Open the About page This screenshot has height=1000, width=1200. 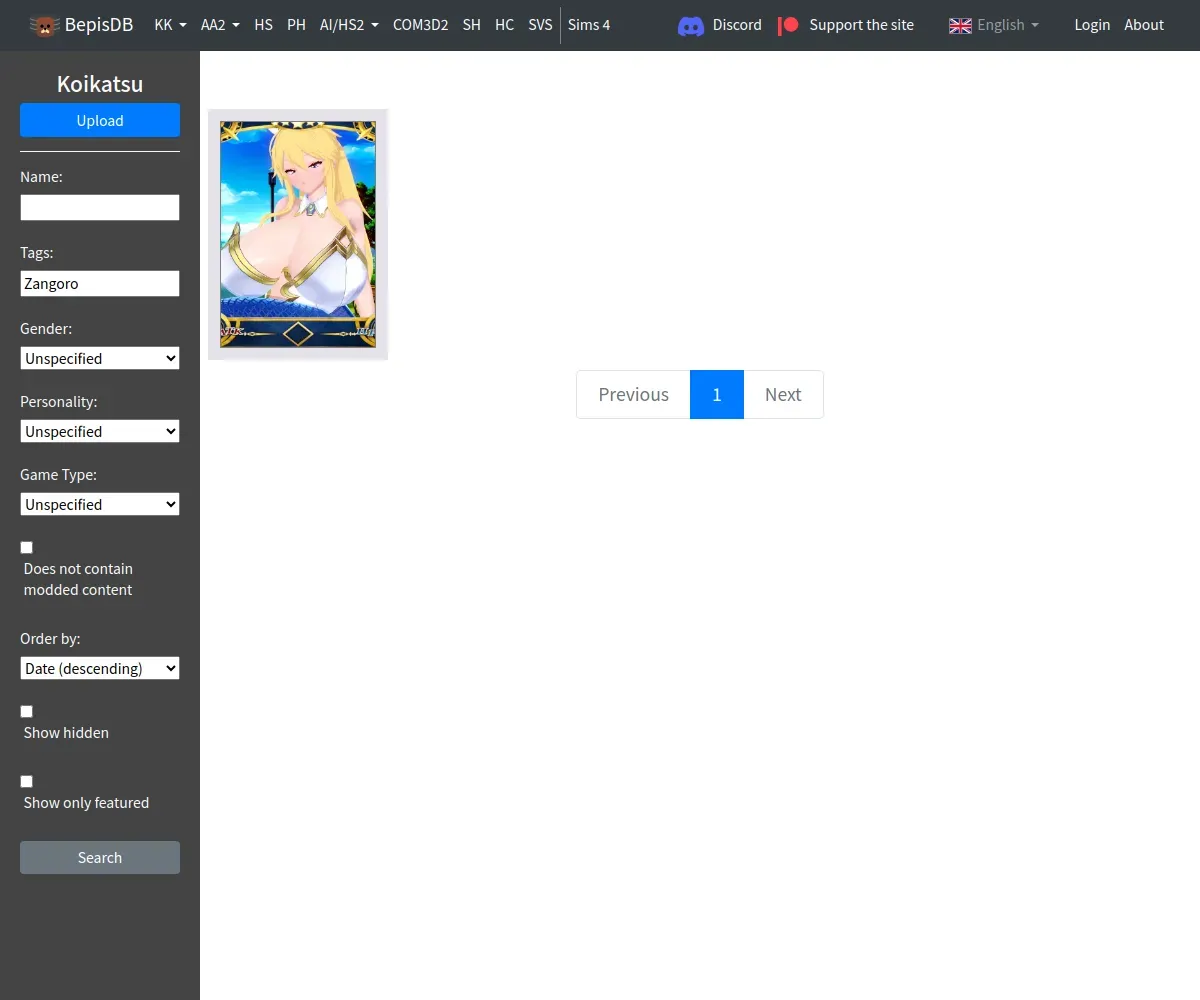pyautogui.click(x=1144, y=25)
